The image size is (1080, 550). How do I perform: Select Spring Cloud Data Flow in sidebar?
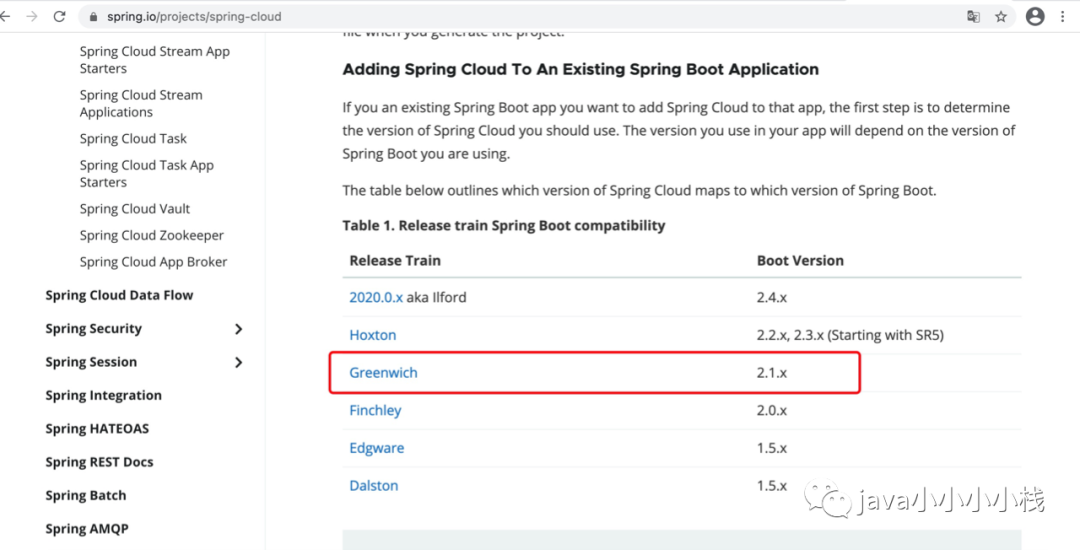(x=119, y=295)
